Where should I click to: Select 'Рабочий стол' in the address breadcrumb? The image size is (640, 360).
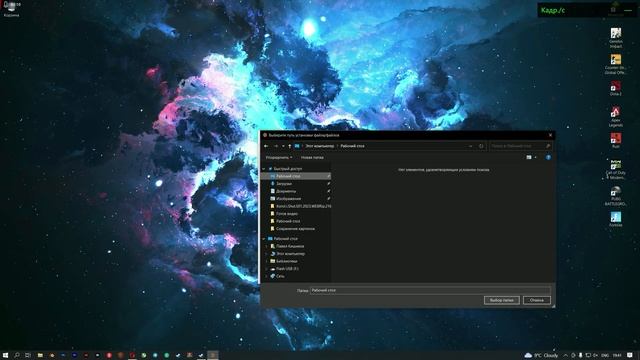[x=353, y=146]
